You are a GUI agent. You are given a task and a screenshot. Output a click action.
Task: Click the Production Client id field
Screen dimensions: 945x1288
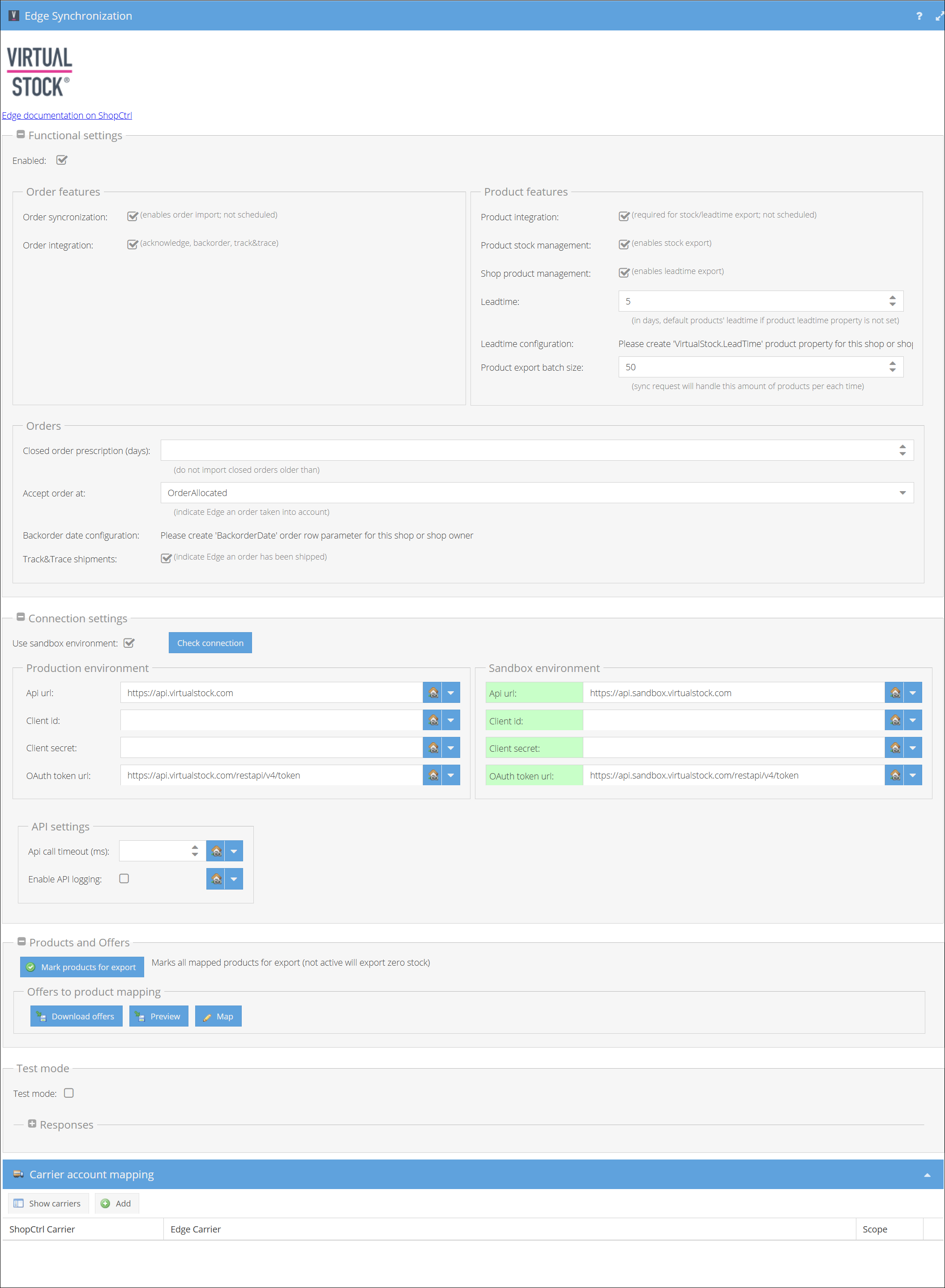click(x=271, y=720)
